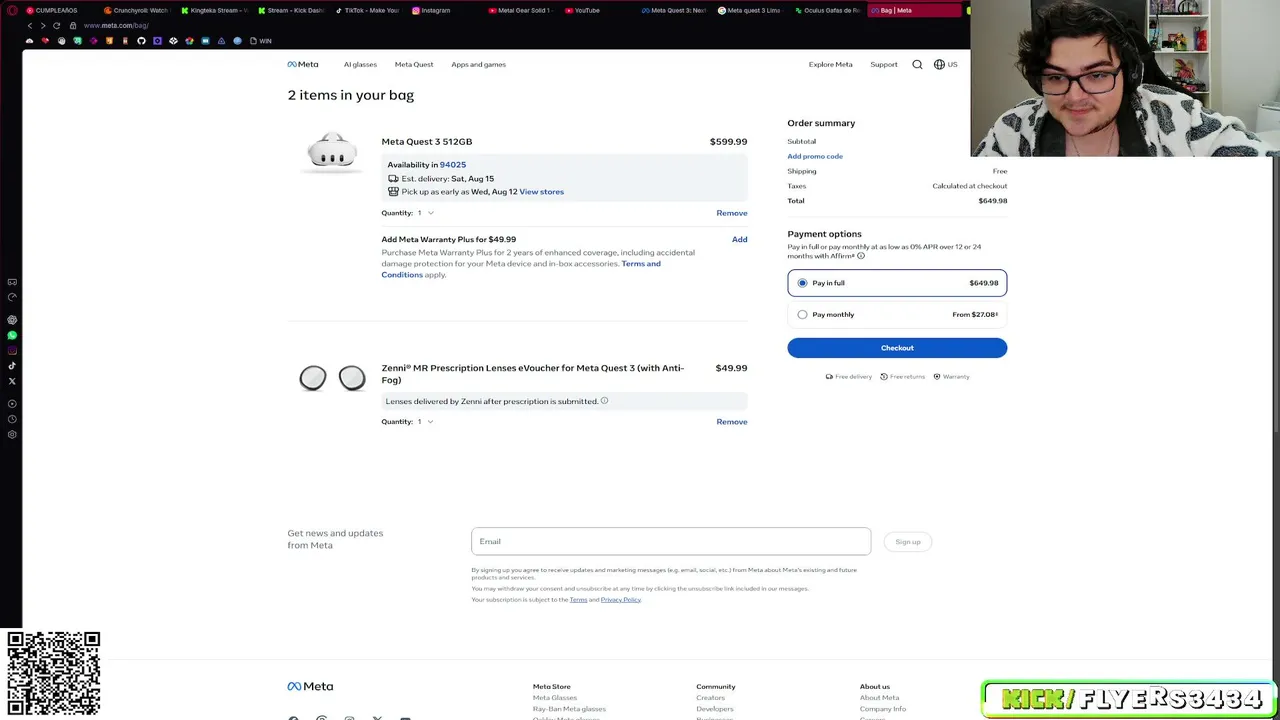
Task: Click info icon after Zenni prescription note
Action: click(604, 401)
